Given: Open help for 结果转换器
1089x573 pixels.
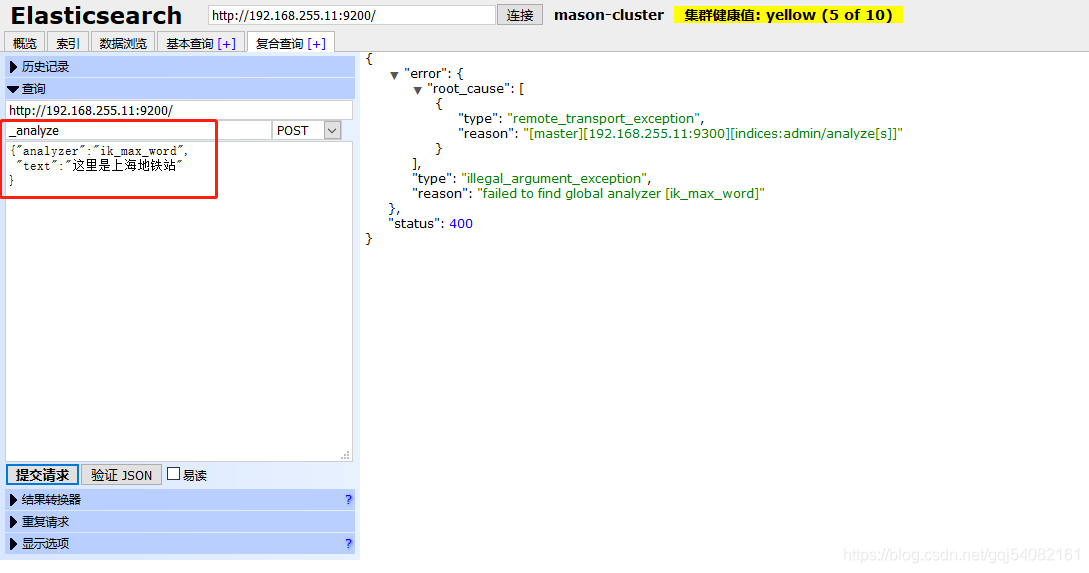Looking at the screenshot, I should pos(349,499).
